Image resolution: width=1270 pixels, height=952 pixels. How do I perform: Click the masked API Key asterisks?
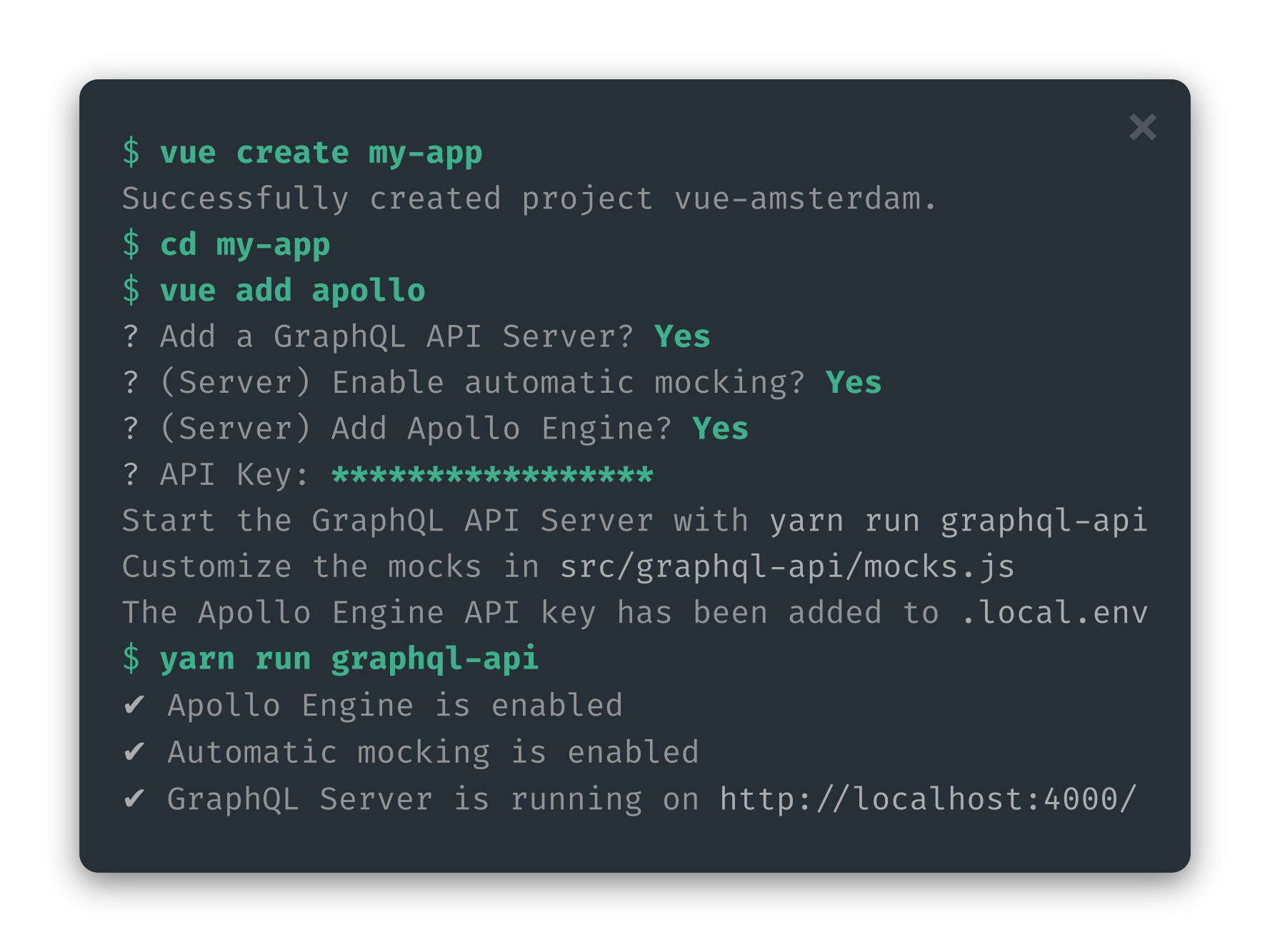click(x=492, y=475)
